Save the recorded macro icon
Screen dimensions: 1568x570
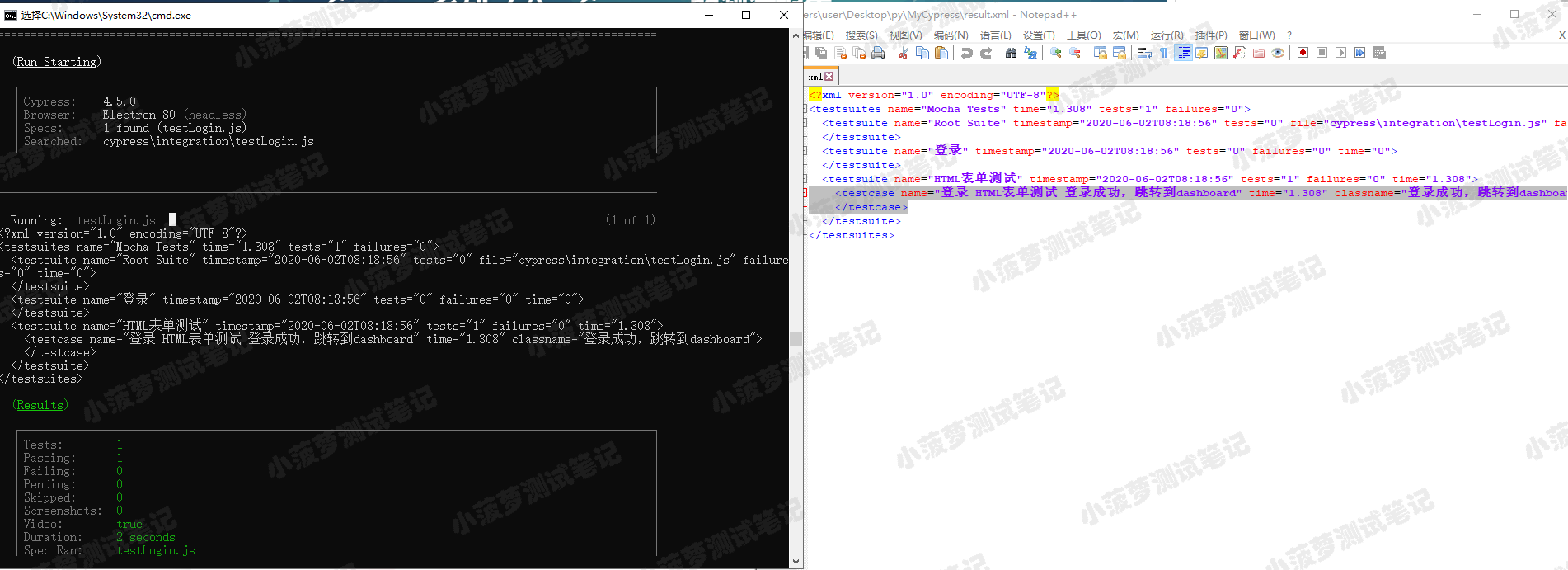(x=1378, y=53)
